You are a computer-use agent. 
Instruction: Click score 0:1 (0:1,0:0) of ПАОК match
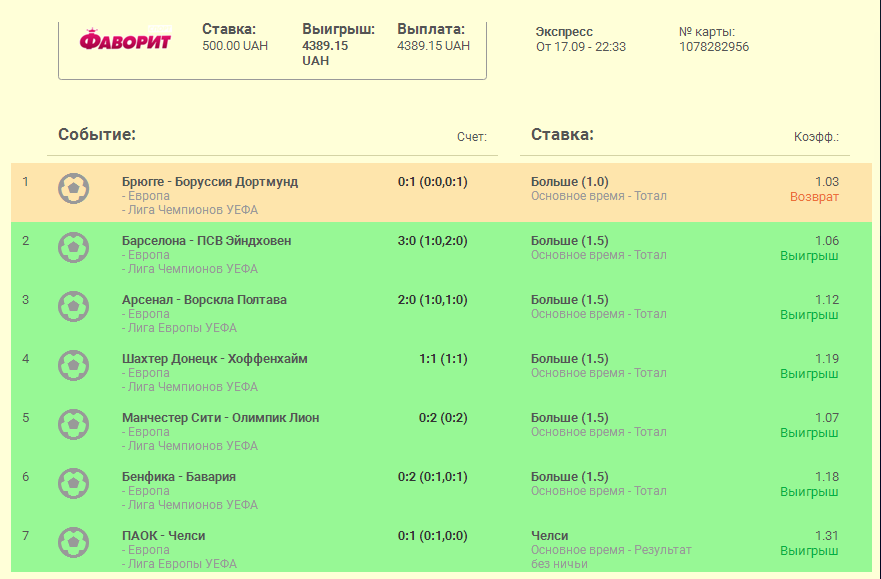(433, 536)
